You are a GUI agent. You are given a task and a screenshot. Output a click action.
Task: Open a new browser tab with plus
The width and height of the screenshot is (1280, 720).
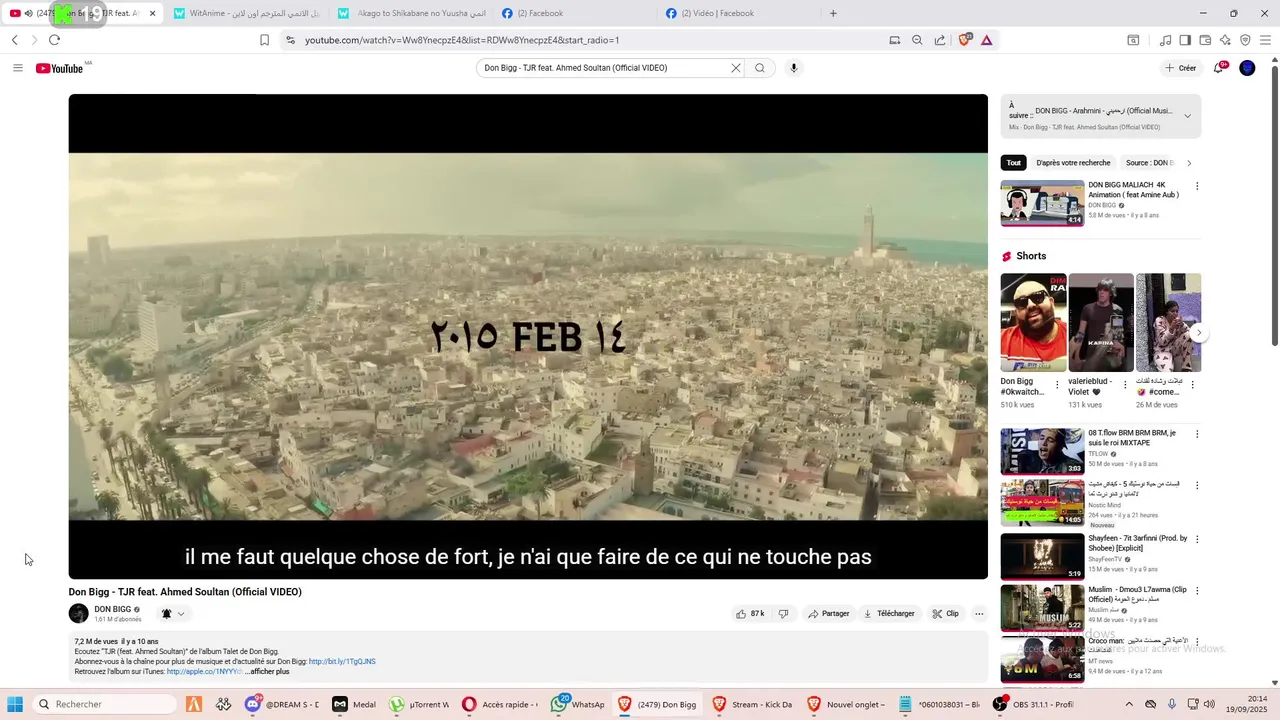(x=833, y=13)
